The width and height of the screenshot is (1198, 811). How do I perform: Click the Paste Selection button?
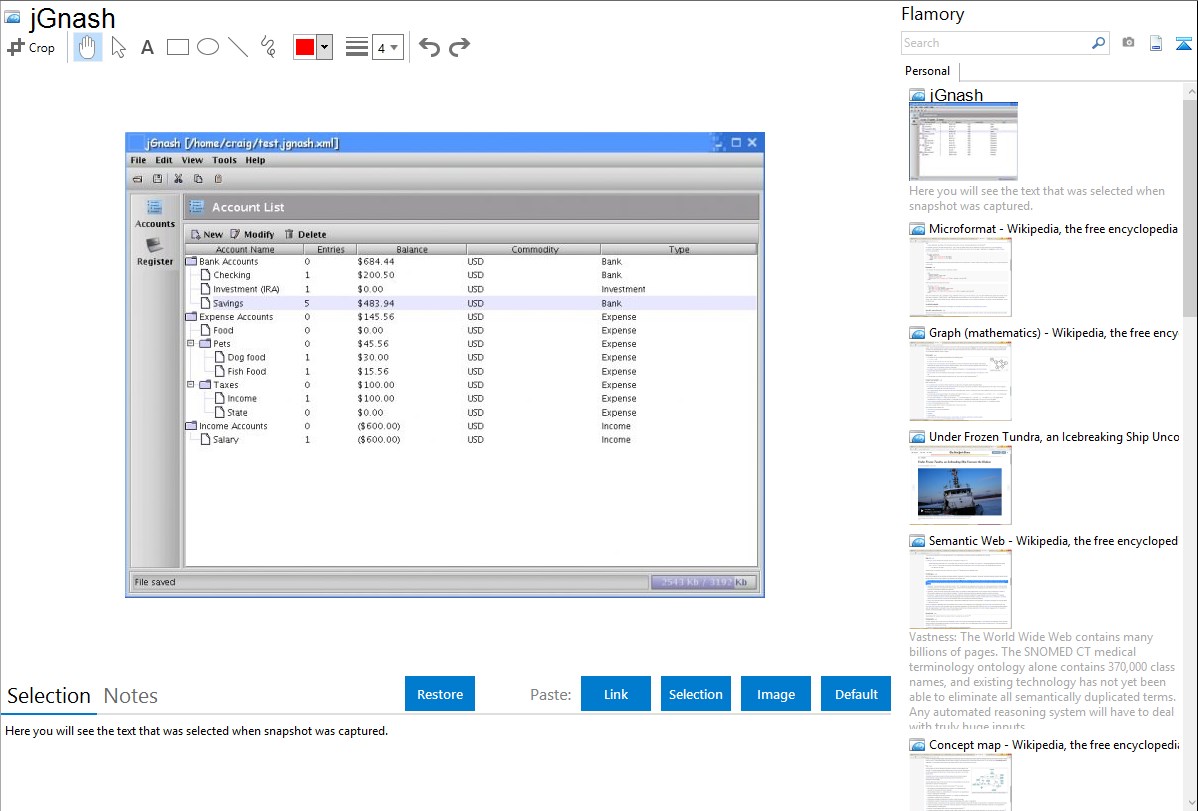pyautogui.click(x=696, y=694)
